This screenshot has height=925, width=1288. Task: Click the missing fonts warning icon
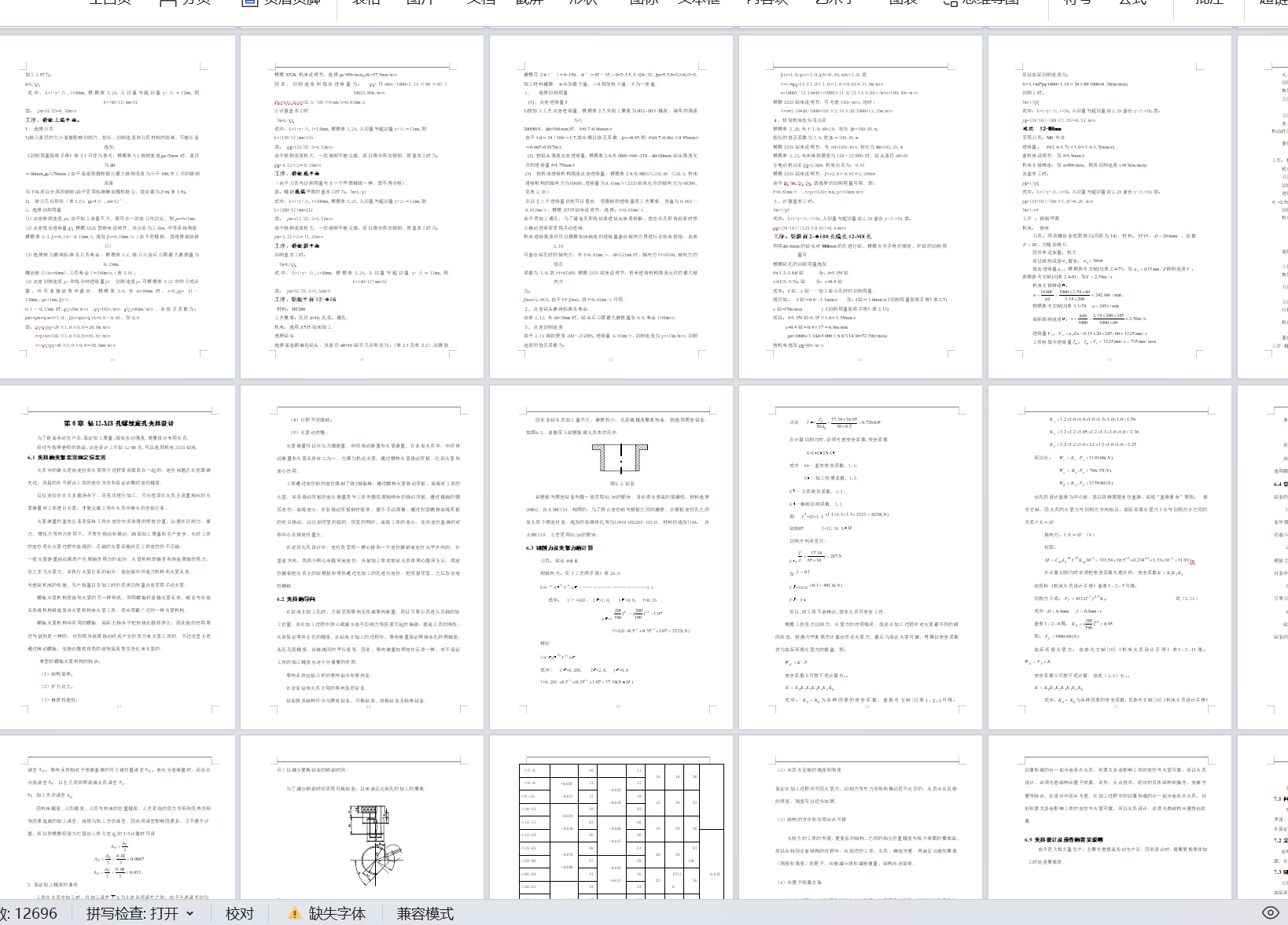295,913
